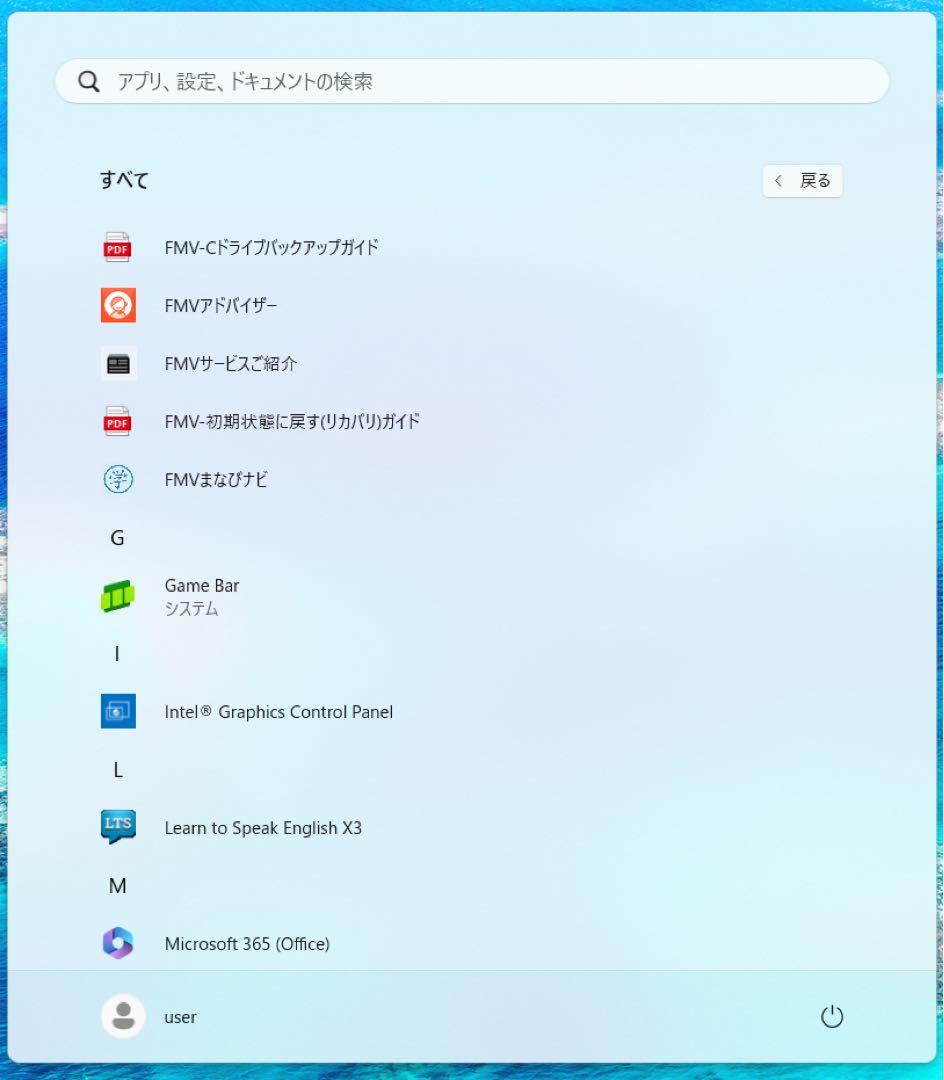This screenshot has height=1080, width=944.
Task: Select the FMVまなびナビ text entry
Action: pyautogui.click(x=216, y=479)
